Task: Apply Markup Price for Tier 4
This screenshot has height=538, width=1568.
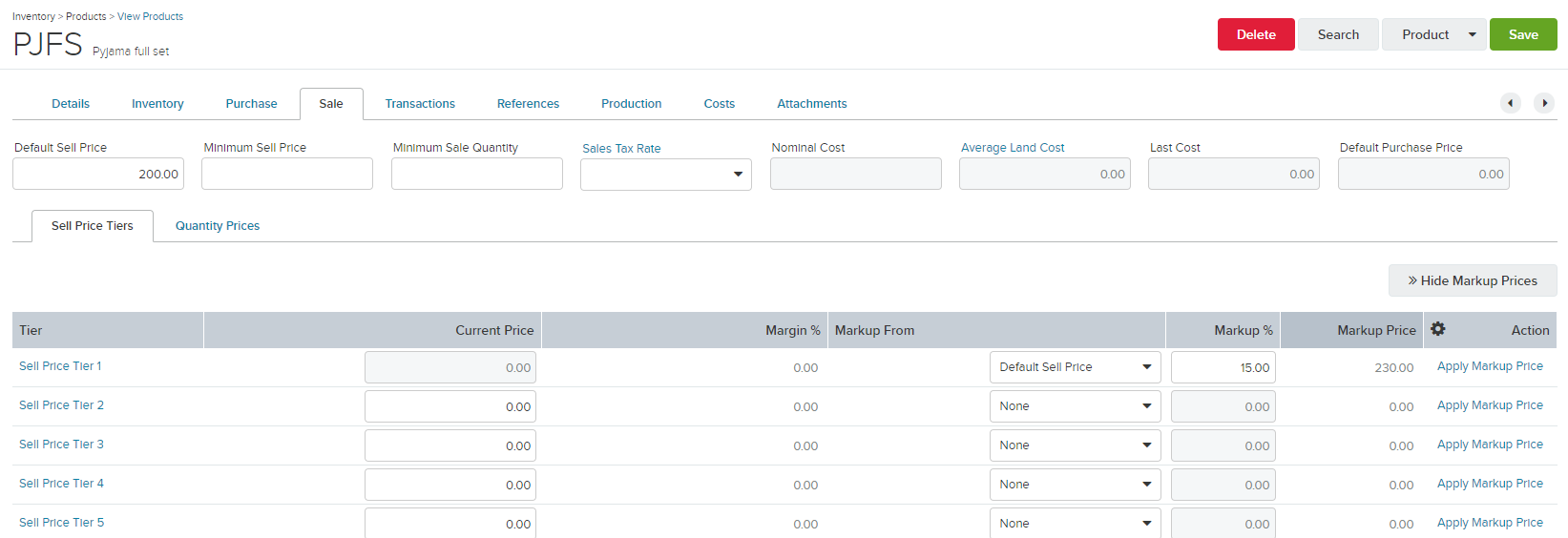Action: tap(1490, 484)
